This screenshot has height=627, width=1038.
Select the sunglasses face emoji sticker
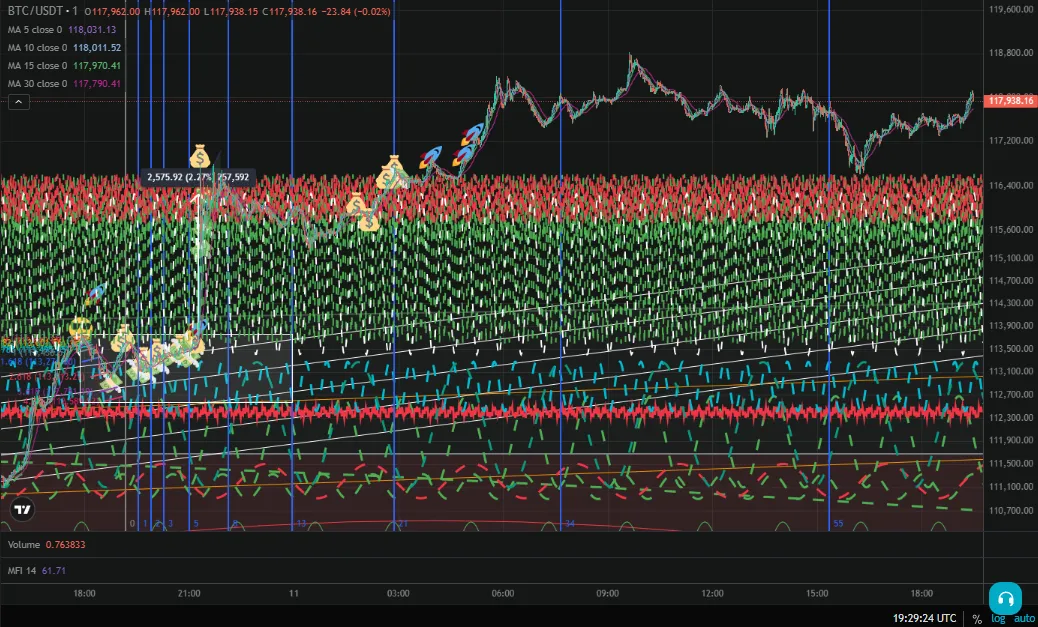click(80, 328)
